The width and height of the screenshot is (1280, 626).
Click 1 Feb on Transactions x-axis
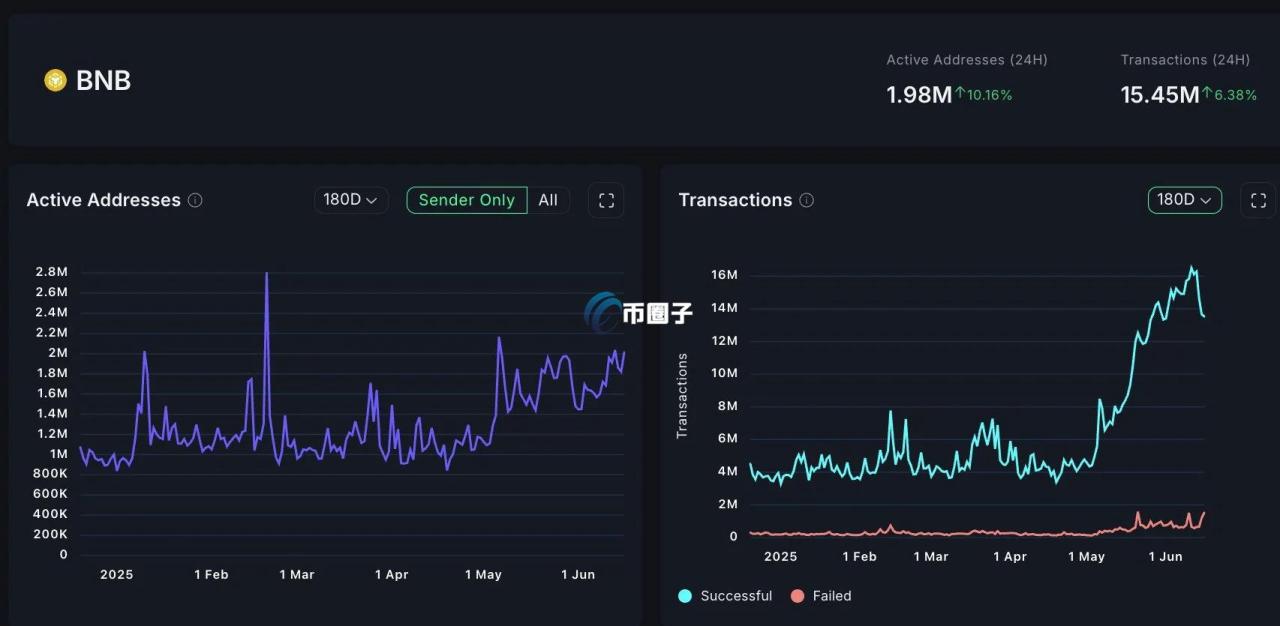tap(860, 557)
